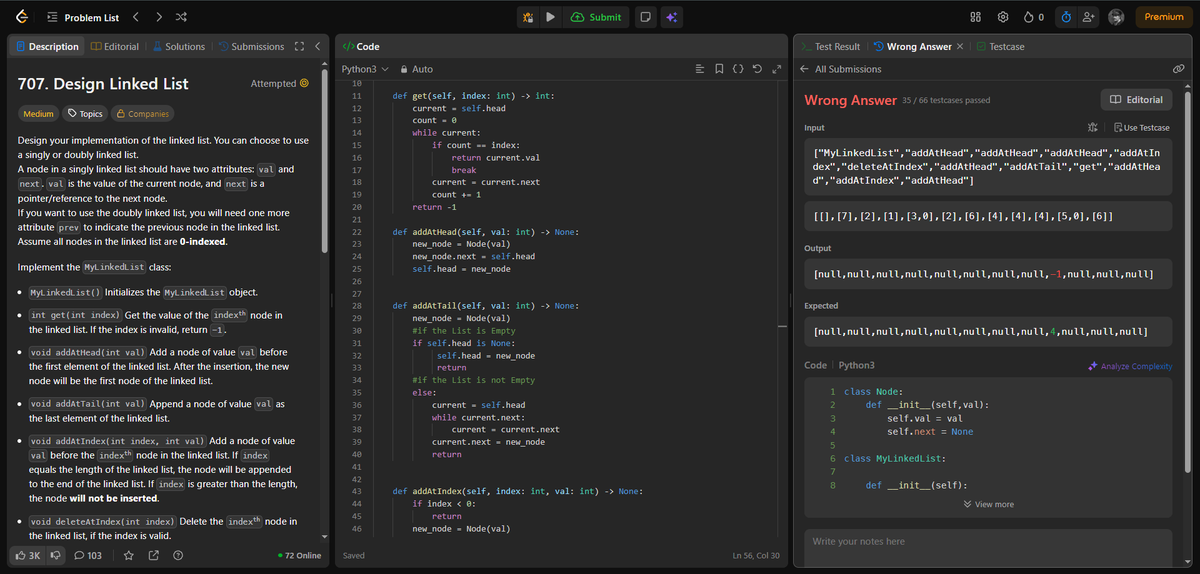The width and height of the screenshot is (1200, 574).
Task: Switch to the Test Result tab
Action: pyautogui.click(x=831, y=47)
